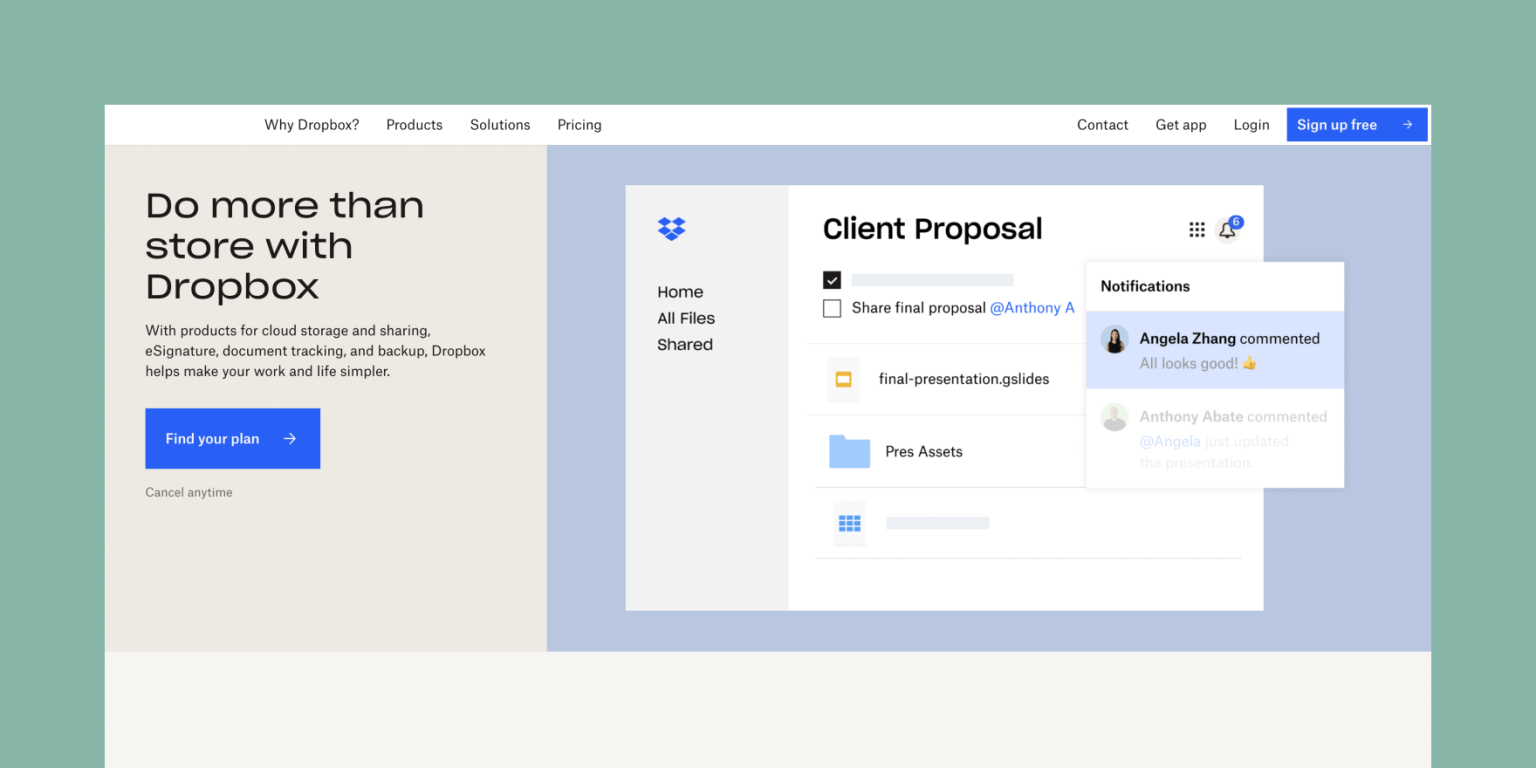Click the @Anthony A mention link
This screenshot has width=1536, height=768.
click(1032, 308)
